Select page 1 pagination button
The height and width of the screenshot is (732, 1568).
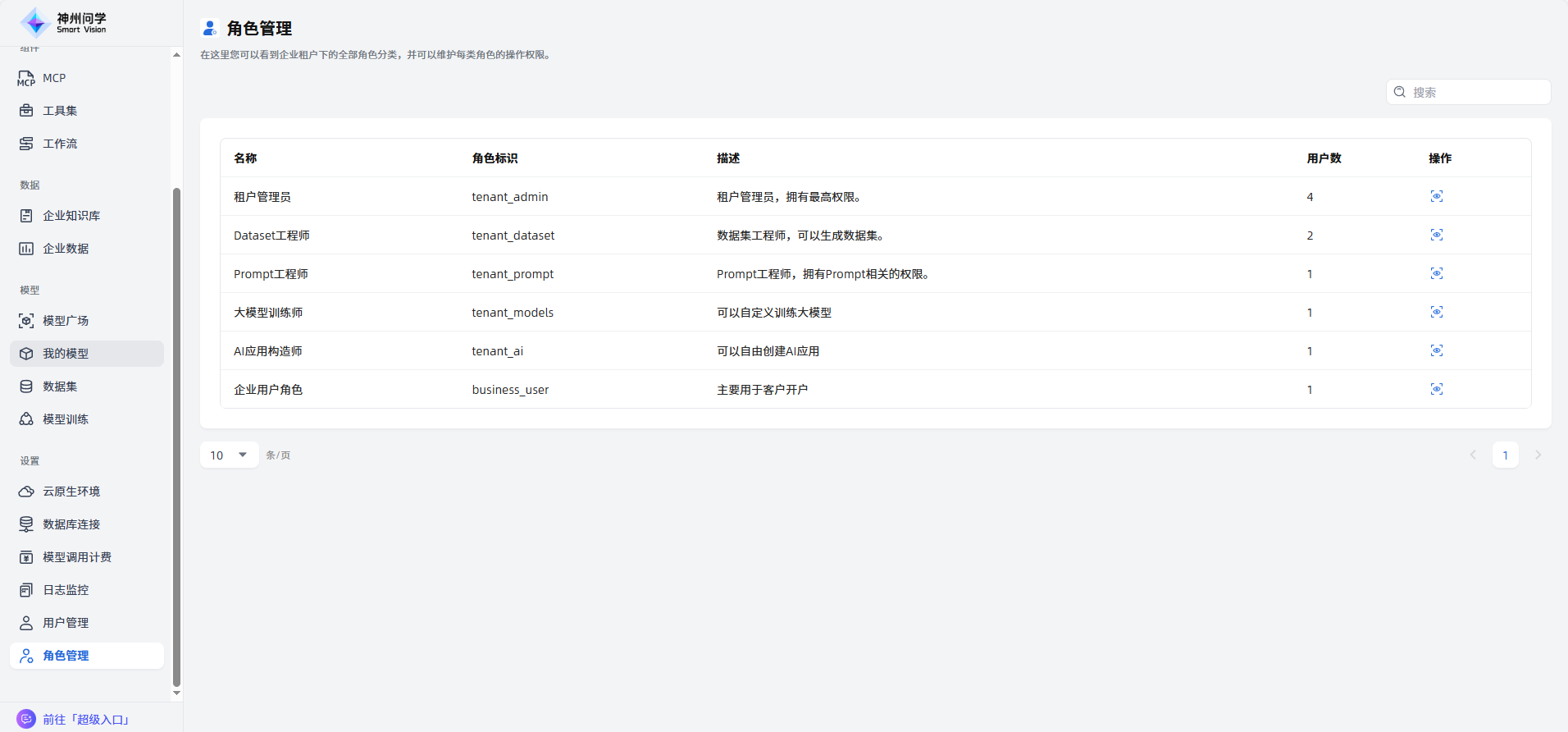click(1505, 455)
